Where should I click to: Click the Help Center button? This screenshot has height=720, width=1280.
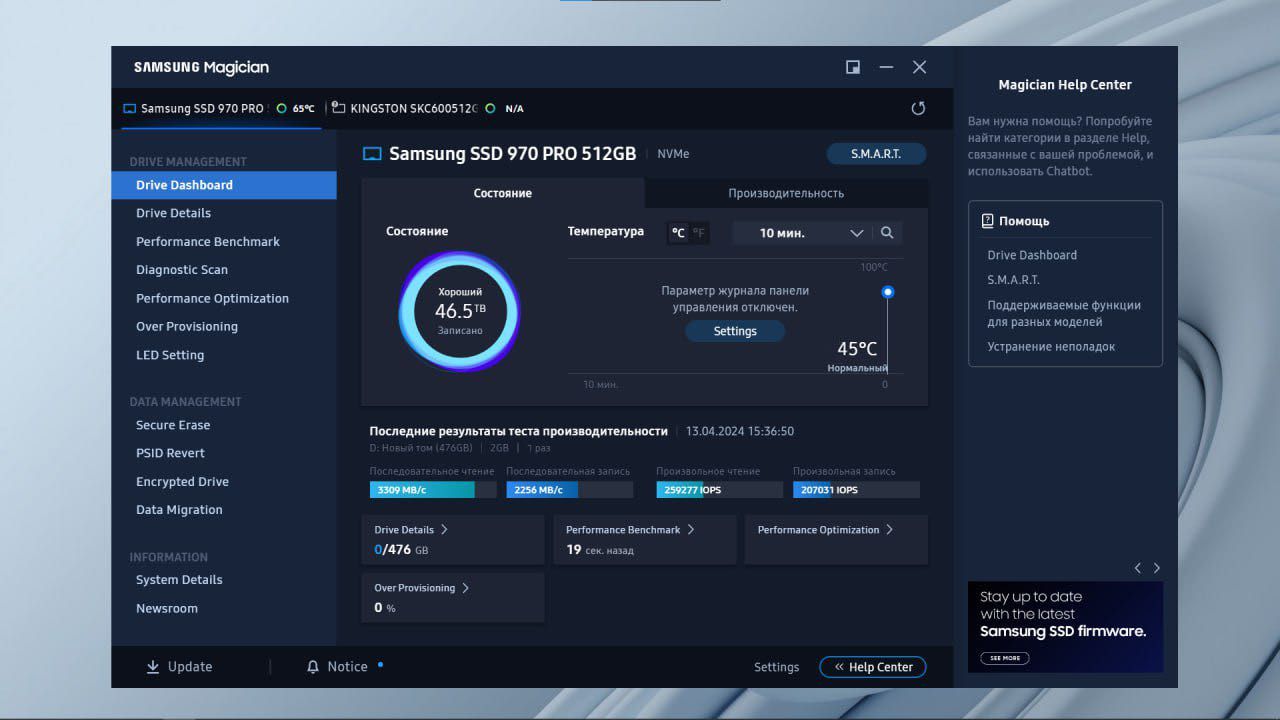pos(873,667)
